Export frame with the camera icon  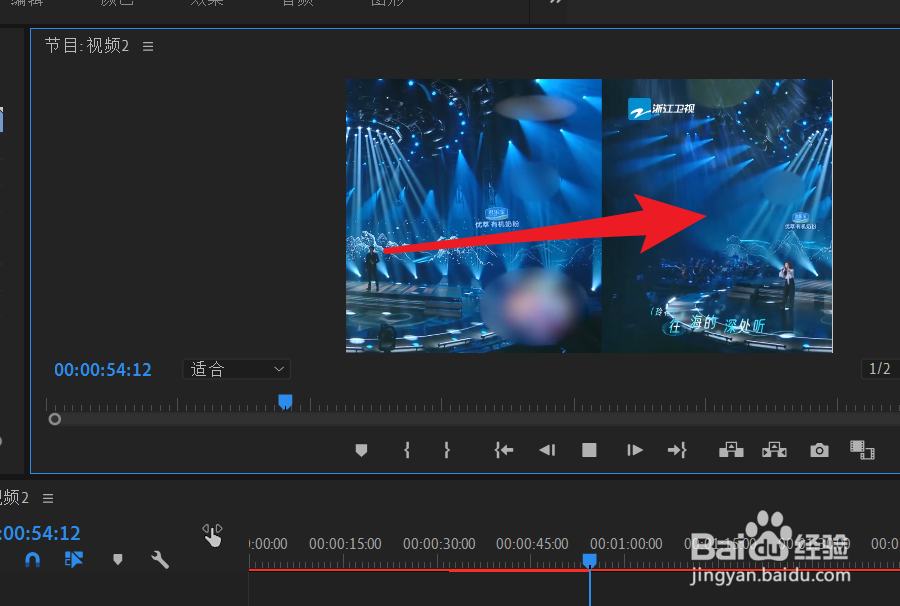coord(819,450)
